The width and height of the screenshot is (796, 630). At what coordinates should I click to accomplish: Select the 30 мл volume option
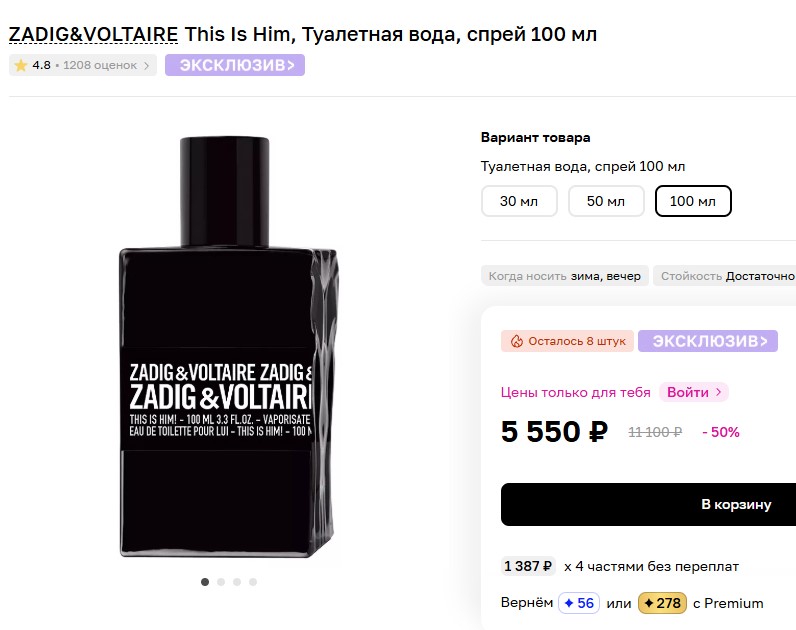[x=519, y=201]
